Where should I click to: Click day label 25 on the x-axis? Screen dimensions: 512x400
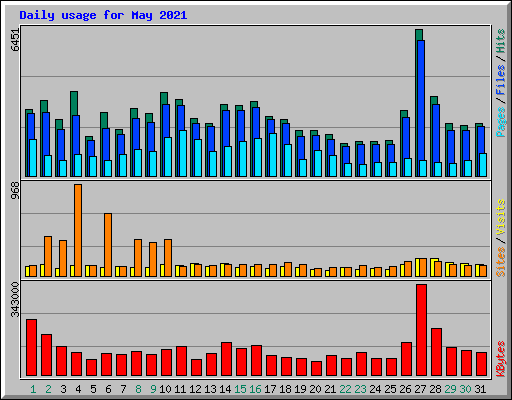[390, 389]
